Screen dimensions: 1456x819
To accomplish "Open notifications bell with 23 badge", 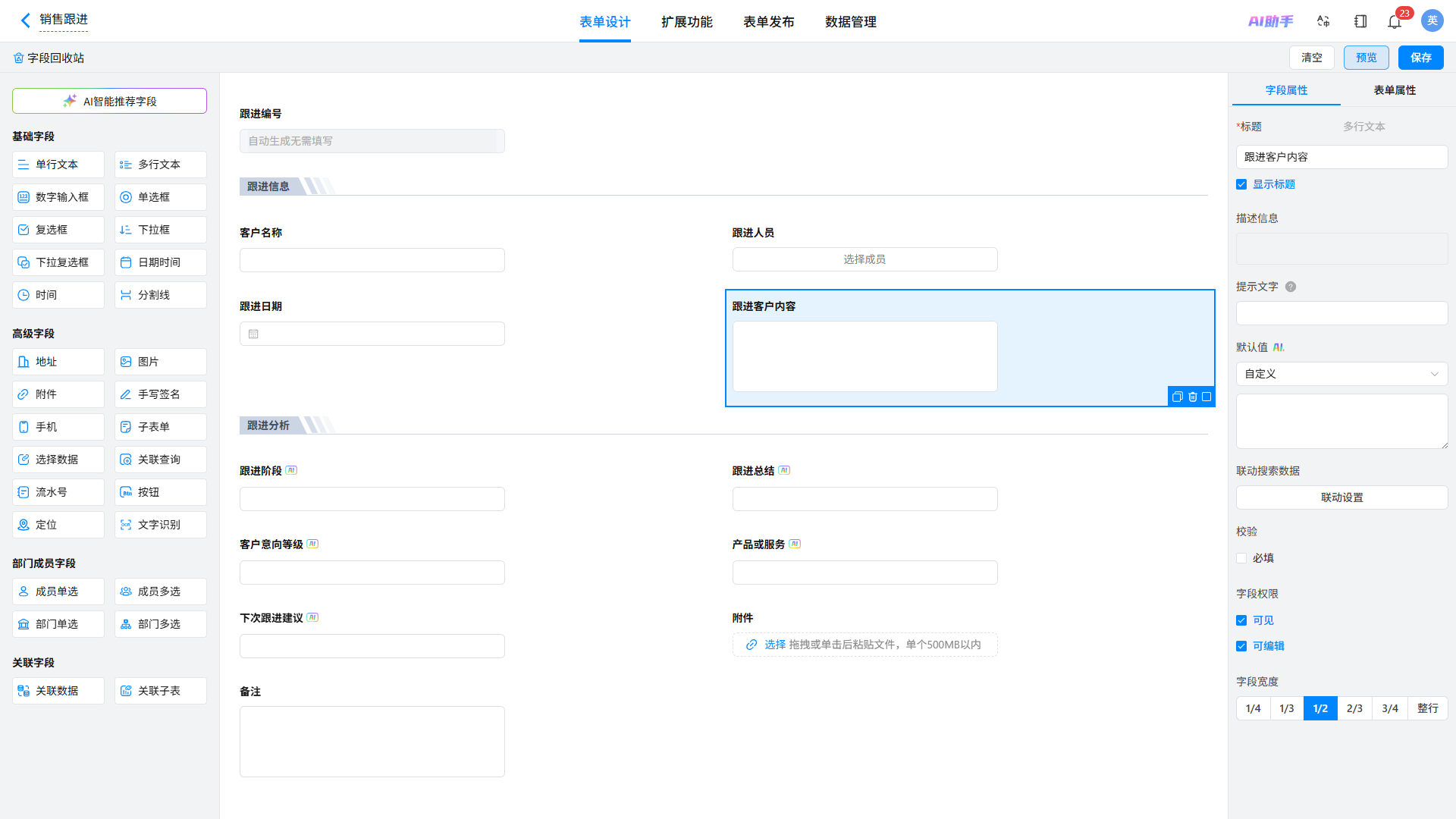I will (x=1395, y=21).
